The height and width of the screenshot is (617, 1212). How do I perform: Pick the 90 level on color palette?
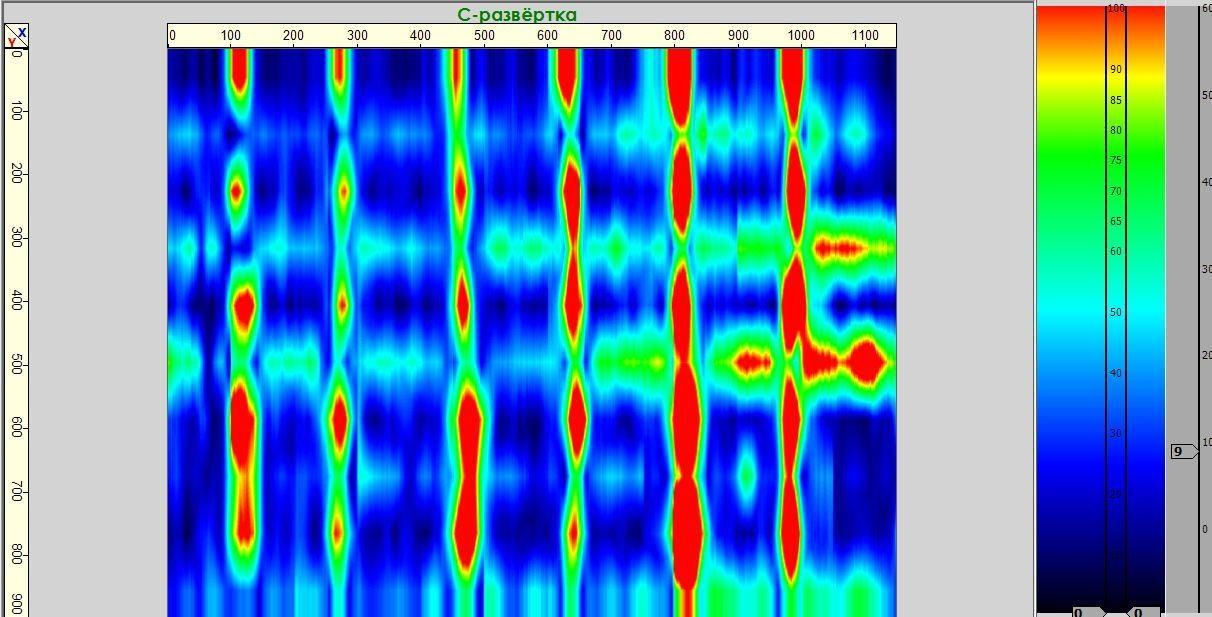(x=1115, y=70)
